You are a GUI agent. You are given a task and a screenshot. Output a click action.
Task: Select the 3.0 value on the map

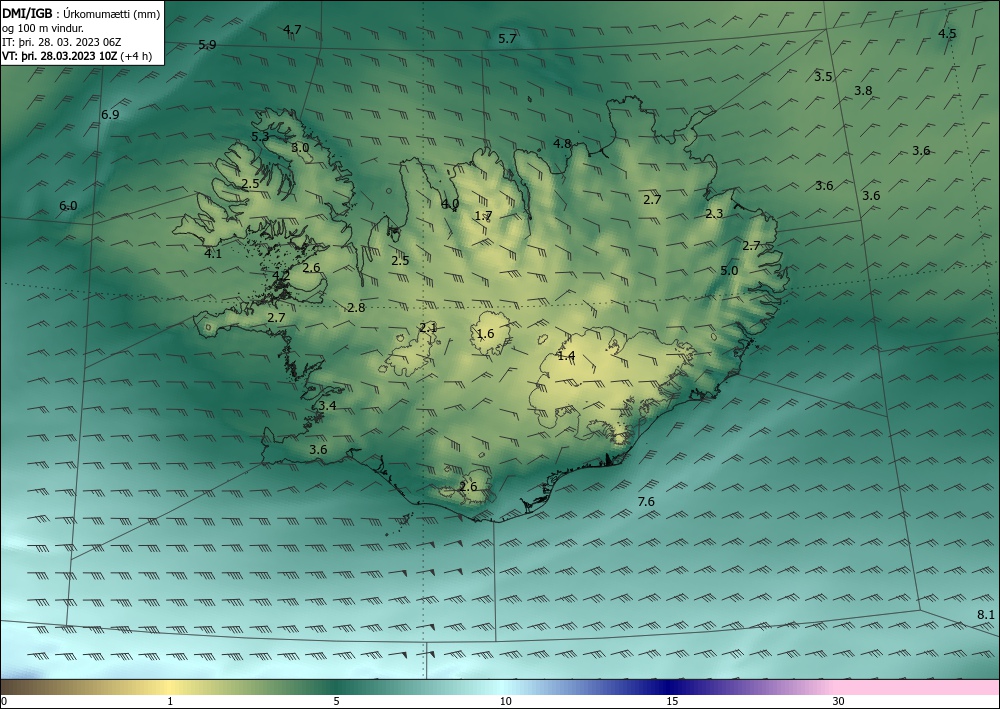[300, 147]
